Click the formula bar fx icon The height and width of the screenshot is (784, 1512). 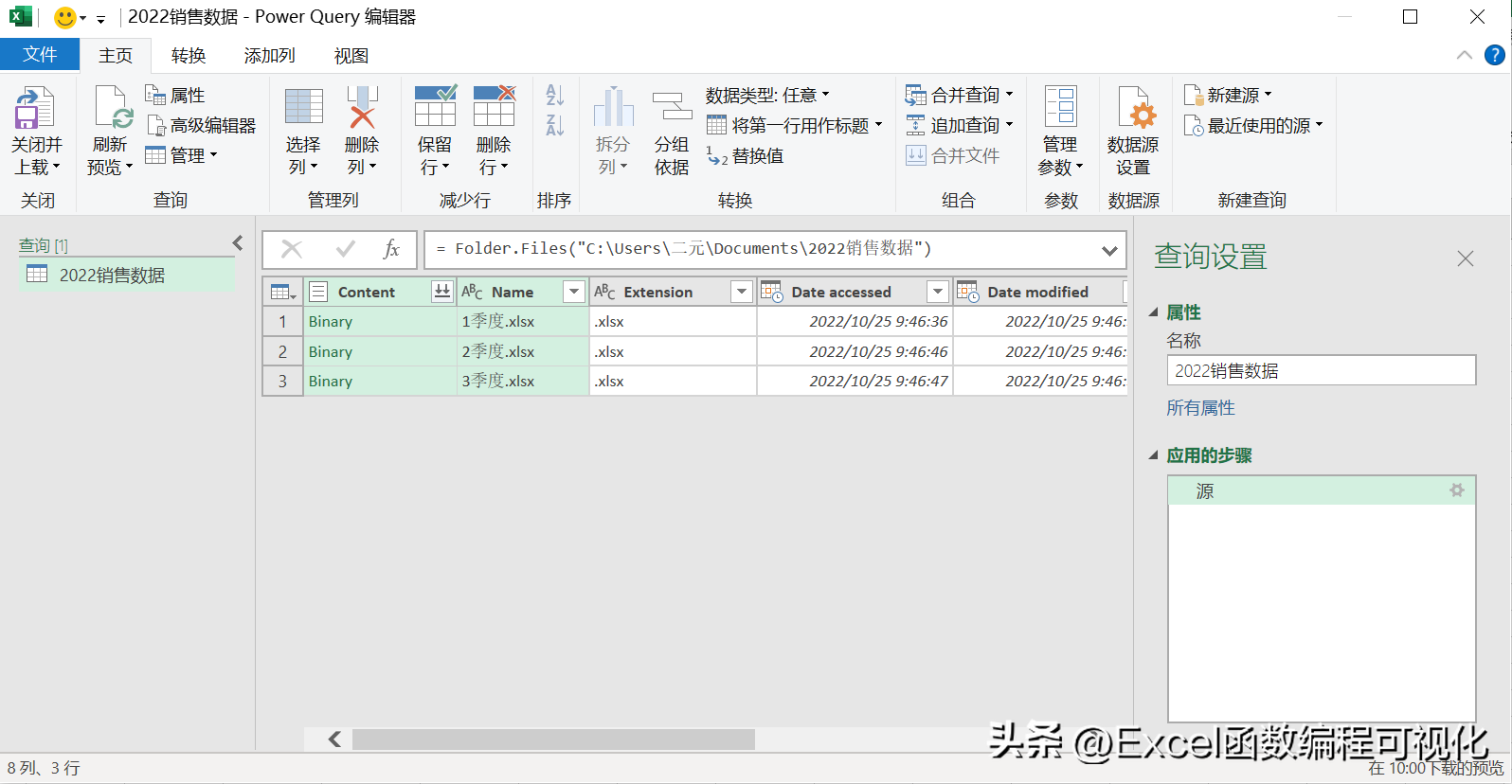click(x=391, y=249)
